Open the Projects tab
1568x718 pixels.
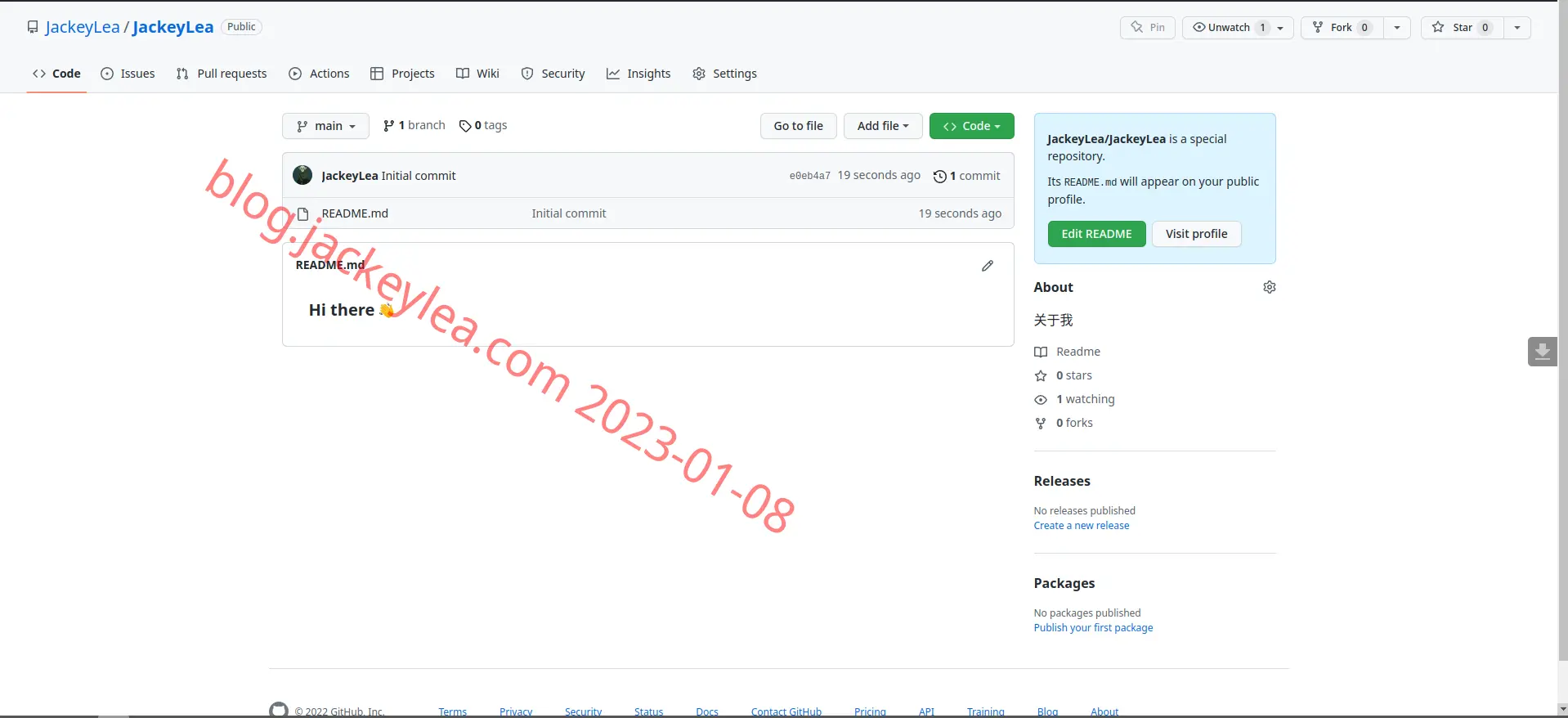pos(402,74)
